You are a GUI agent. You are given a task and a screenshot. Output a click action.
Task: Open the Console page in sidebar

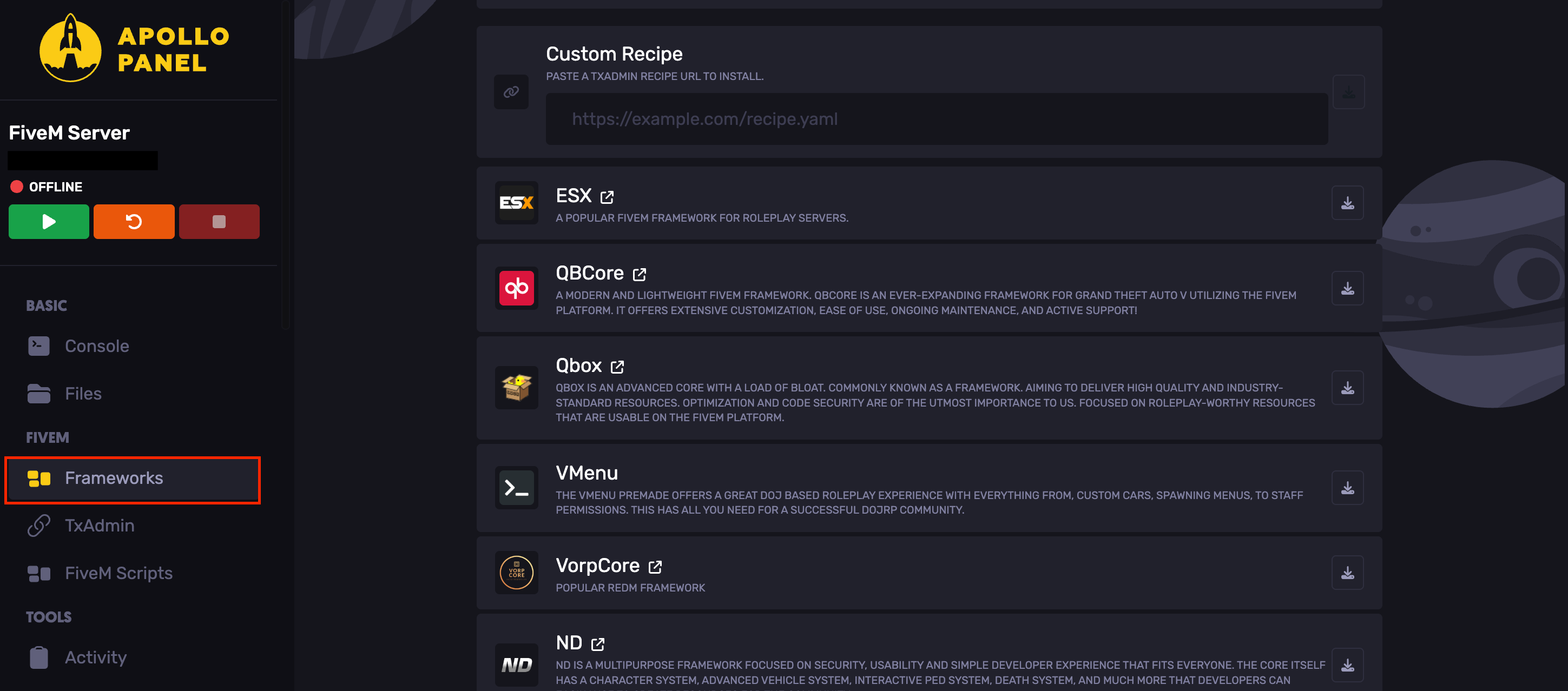point(97,346)
